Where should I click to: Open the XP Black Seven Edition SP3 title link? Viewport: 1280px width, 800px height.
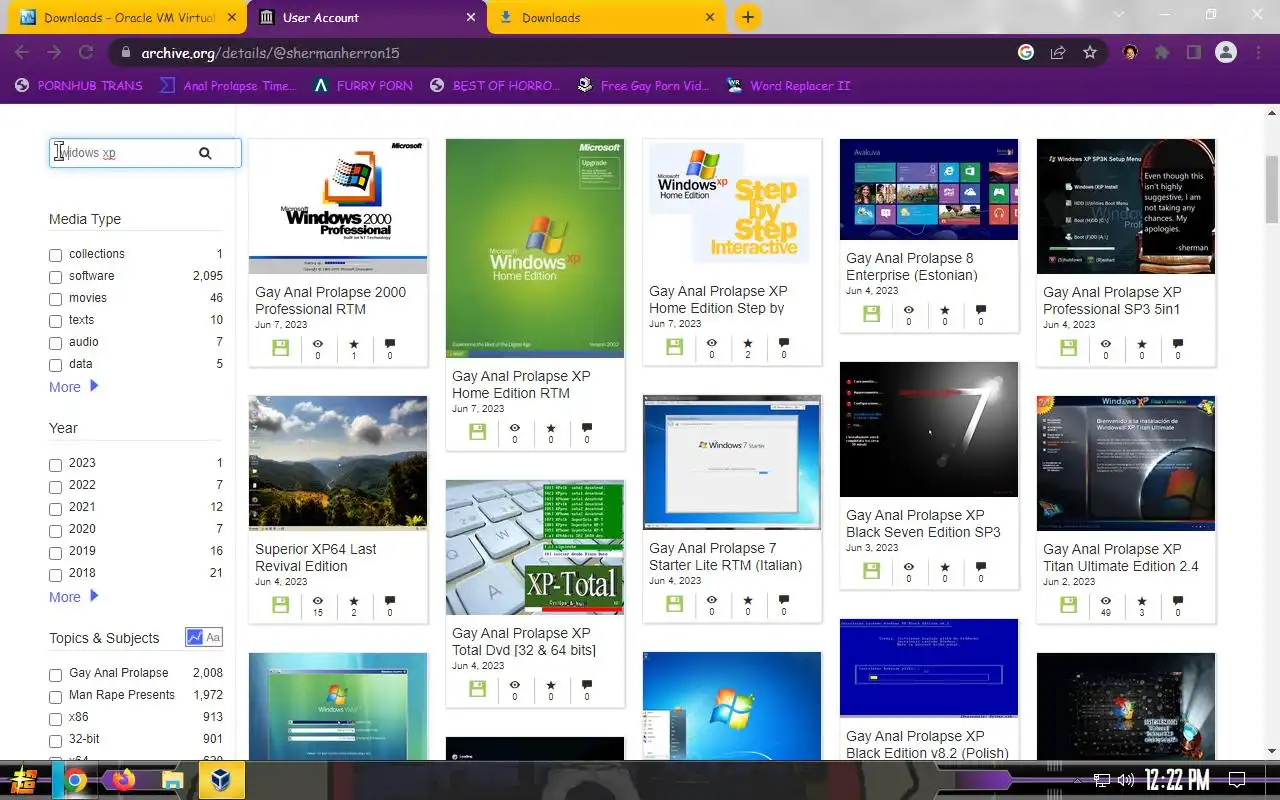[x=923, y=523]
